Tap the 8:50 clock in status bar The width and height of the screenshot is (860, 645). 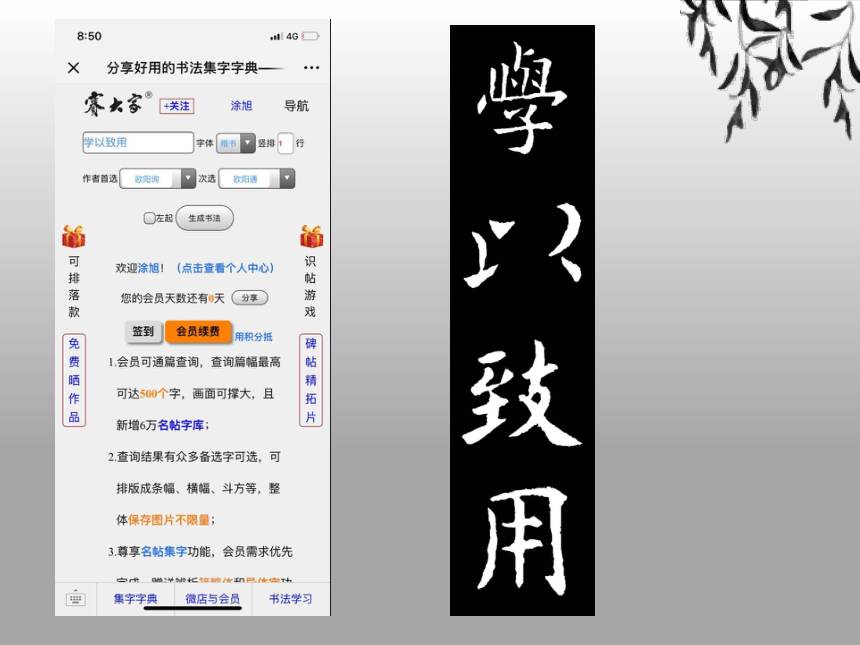(89, 36)
